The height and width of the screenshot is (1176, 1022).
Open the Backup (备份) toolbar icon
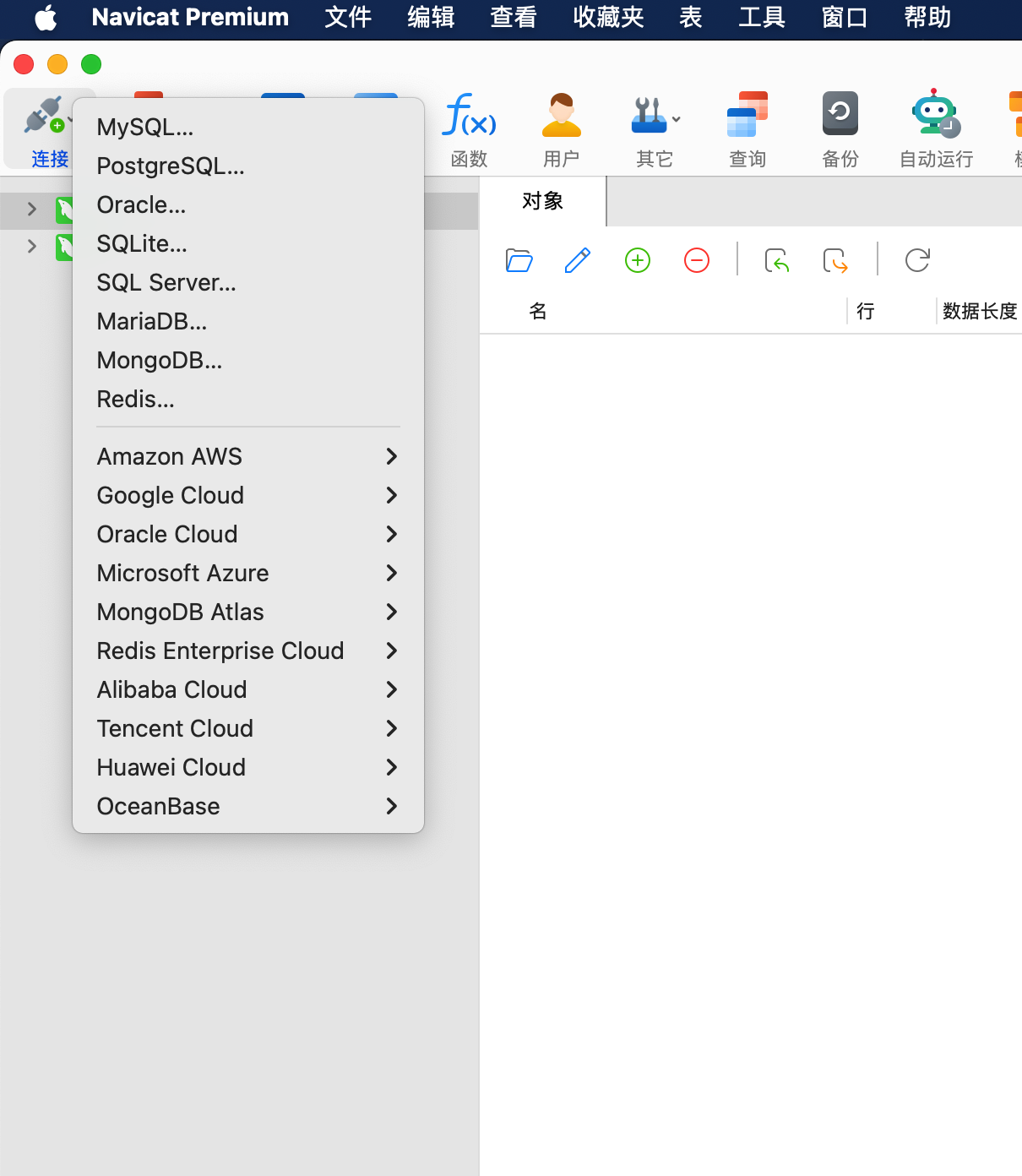pos(840,114)
